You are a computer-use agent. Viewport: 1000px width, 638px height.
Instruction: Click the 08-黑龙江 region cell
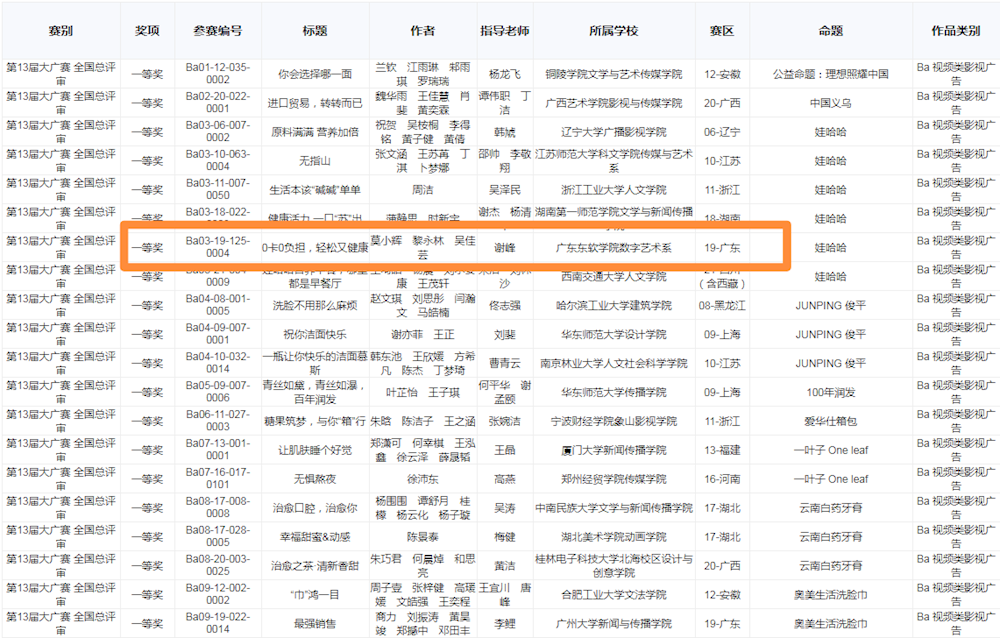point(722,305)
